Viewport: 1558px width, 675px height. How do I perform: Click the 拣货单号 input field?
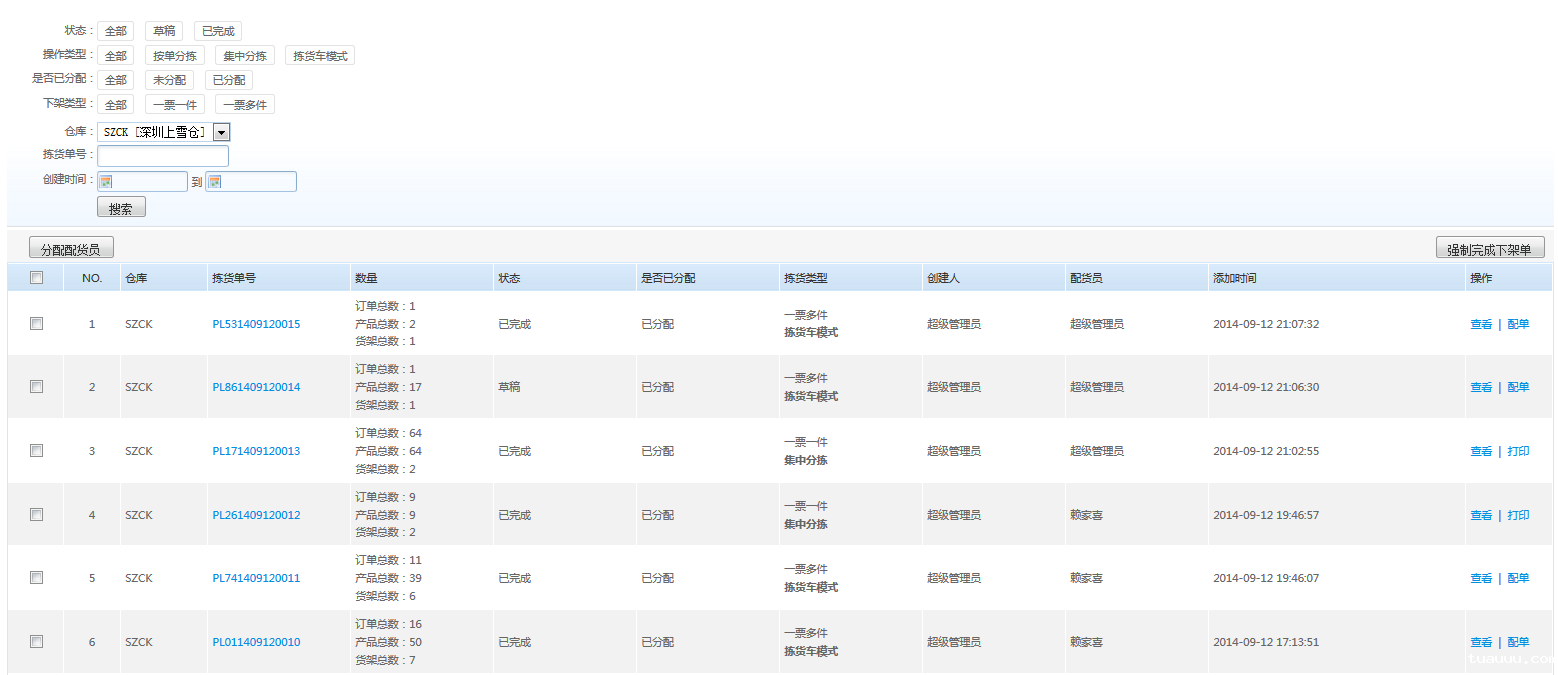click(162, 156)
